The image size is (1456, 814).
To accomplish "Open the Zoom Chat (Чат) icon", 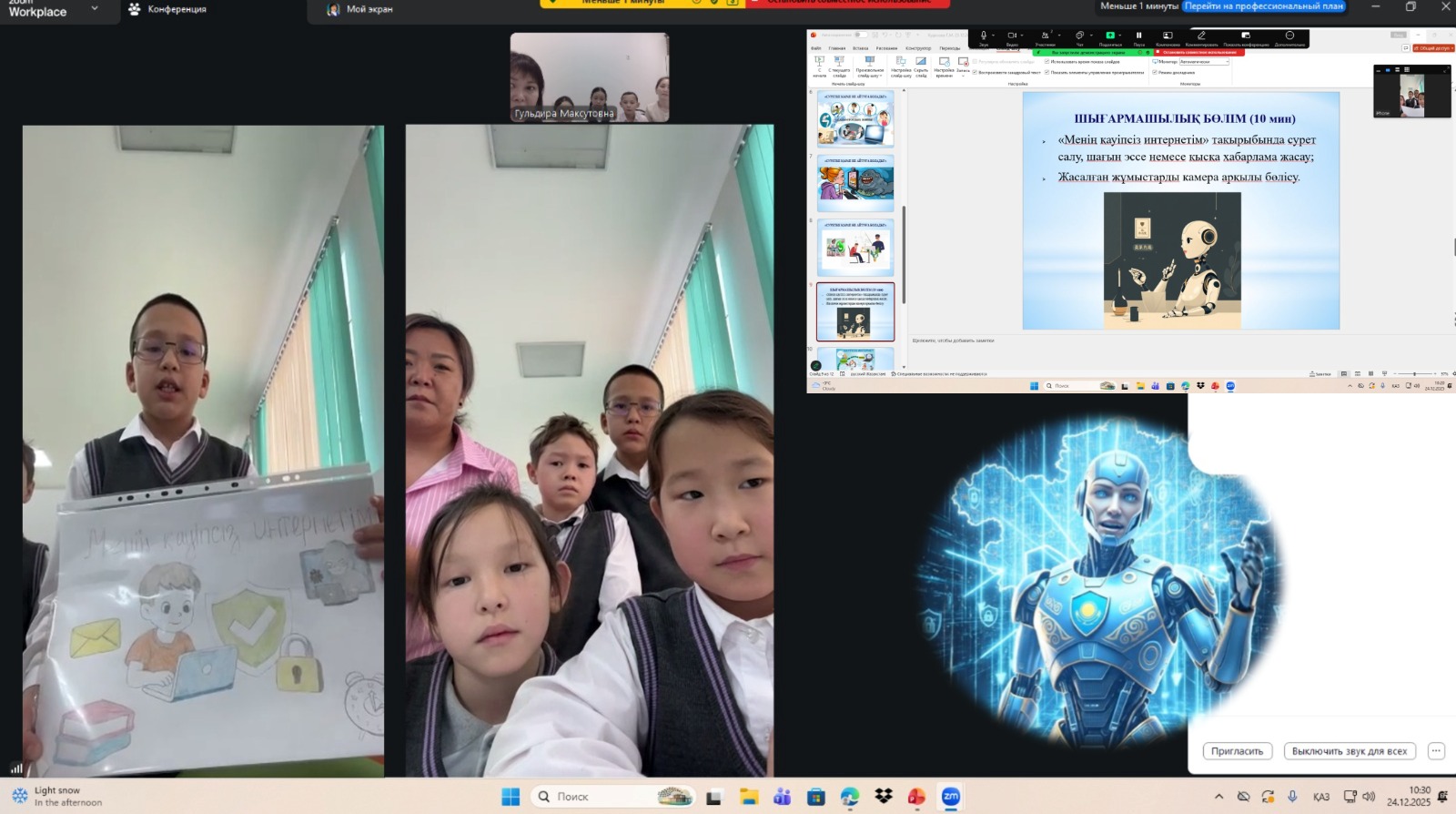I will click(x=1079, y=36).
